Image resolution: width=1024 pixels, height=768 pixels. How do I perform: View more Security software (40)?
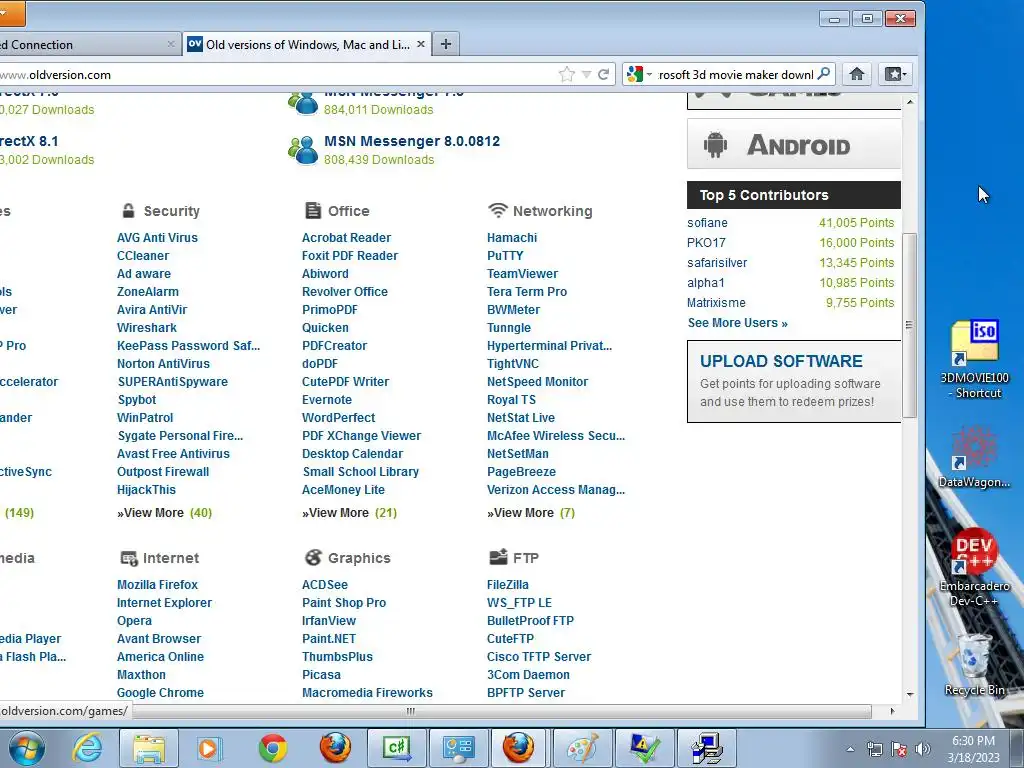pyautogui.click(x=165, y=513)
